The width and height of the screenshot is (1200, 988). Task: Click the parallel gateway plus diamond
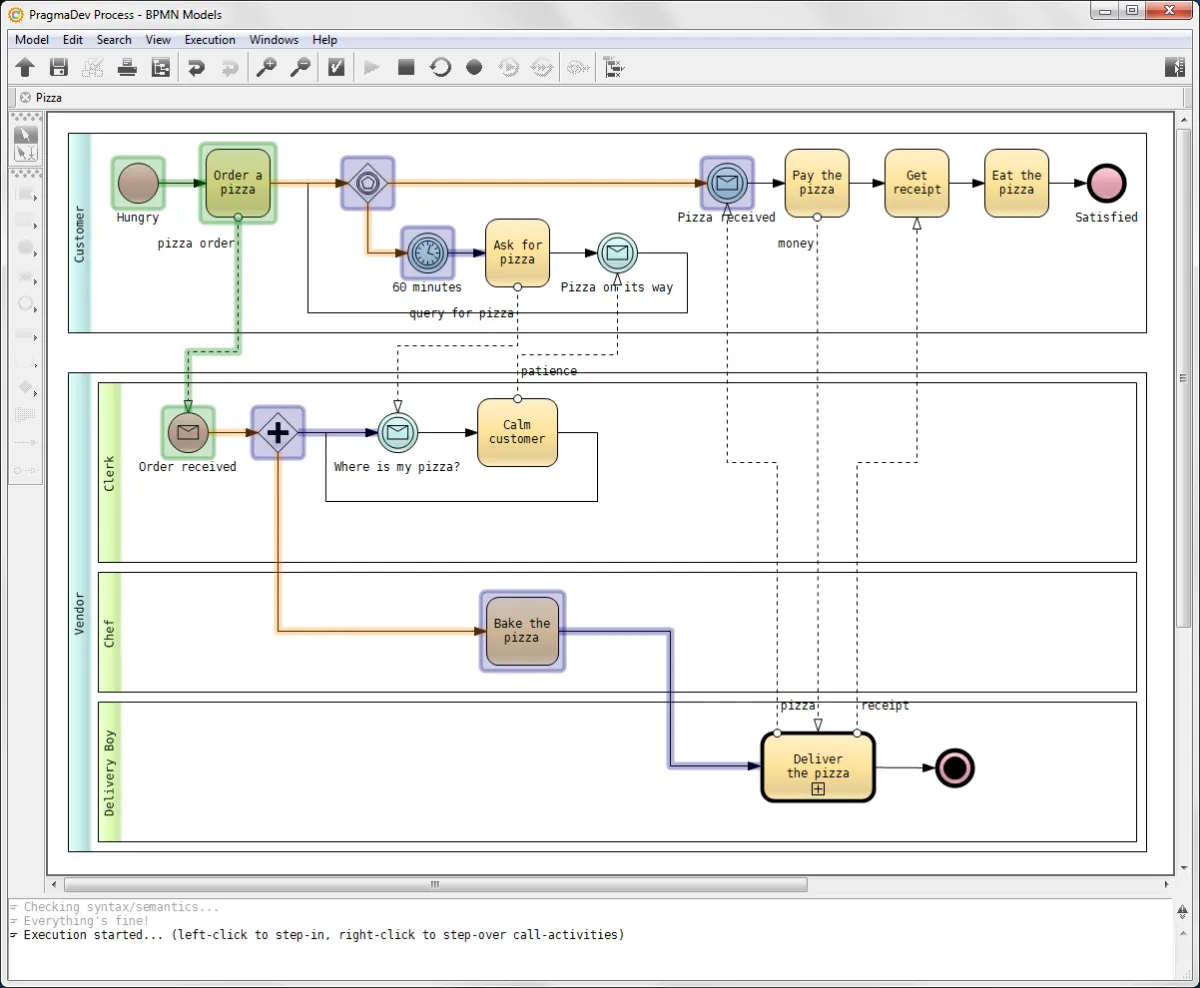[277, 433]
